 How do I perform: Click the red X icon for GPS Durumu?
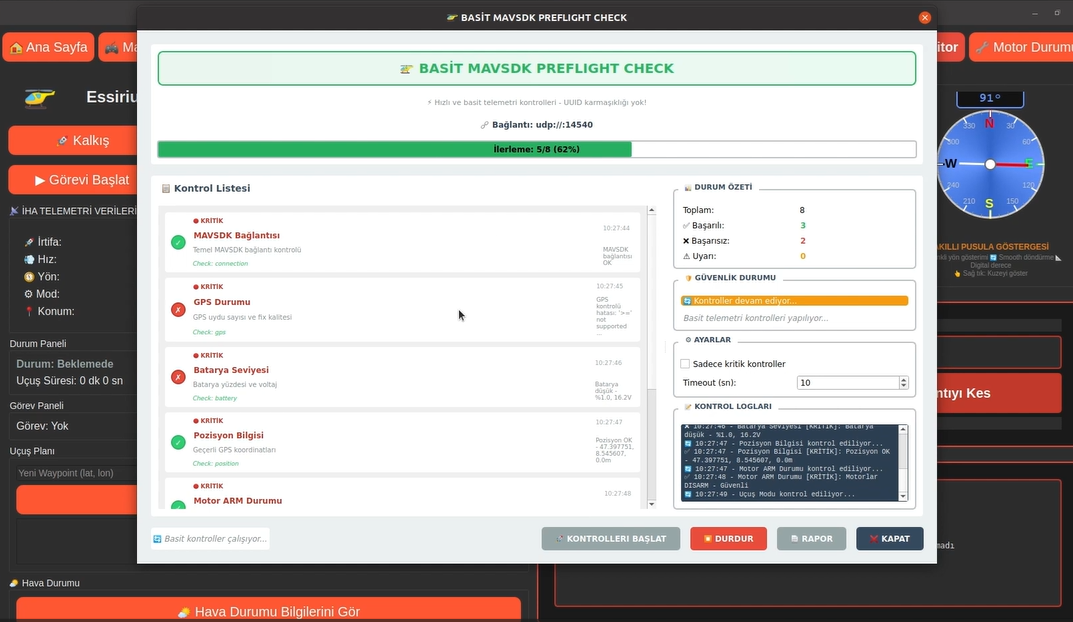[178, 310]
